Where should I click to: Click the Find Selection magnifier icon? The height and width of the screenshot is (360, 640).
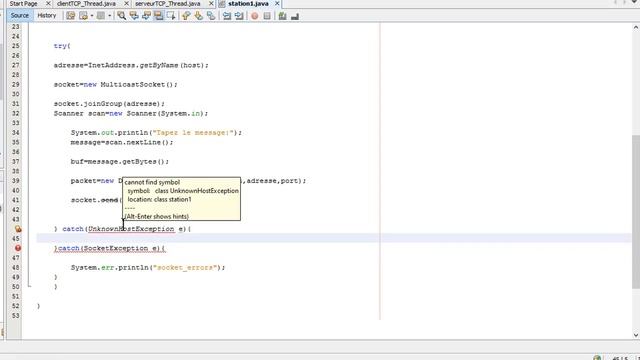pos(122,16)
